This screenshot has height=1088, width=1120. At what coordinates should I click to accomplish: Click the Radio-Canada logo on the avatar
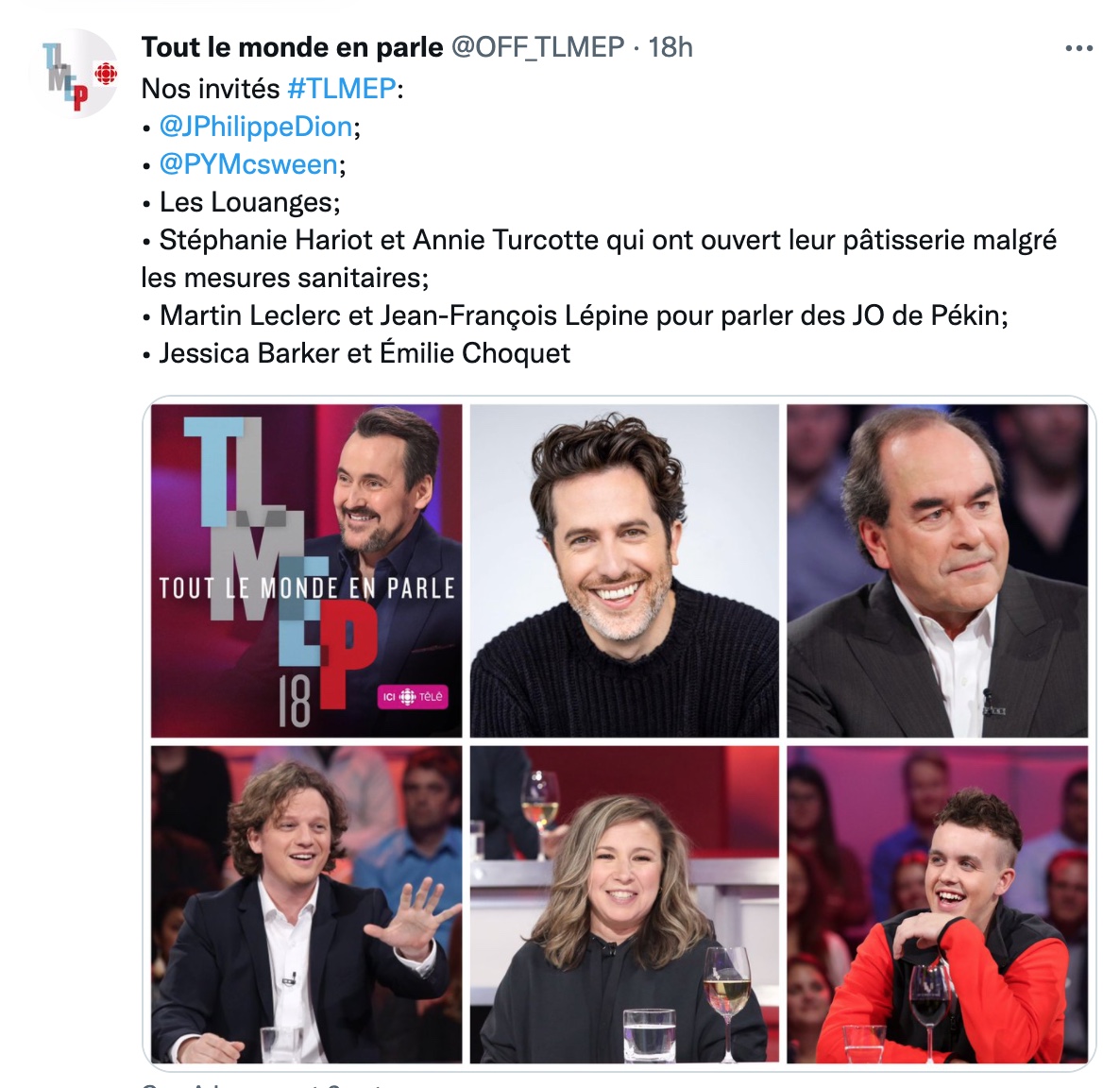click(106, 74)
